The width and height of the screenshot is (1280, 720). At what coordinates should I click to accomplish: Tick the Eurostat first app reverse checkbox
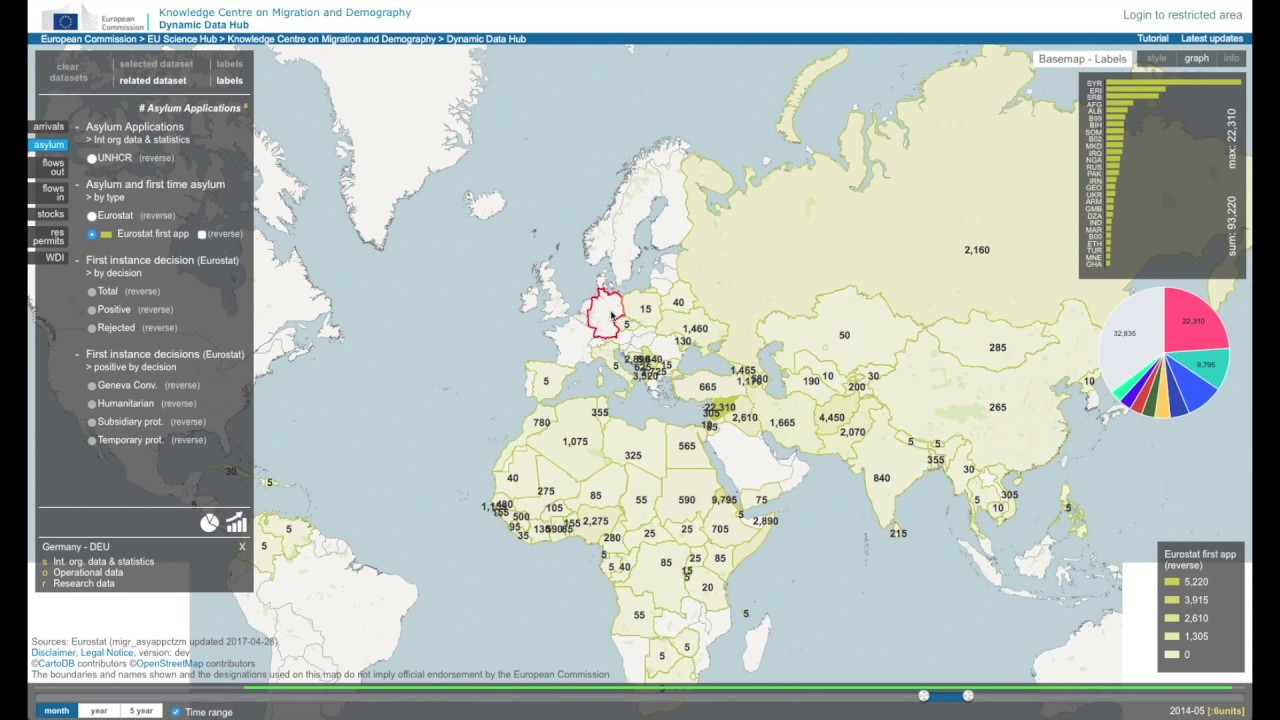(202, 234)
